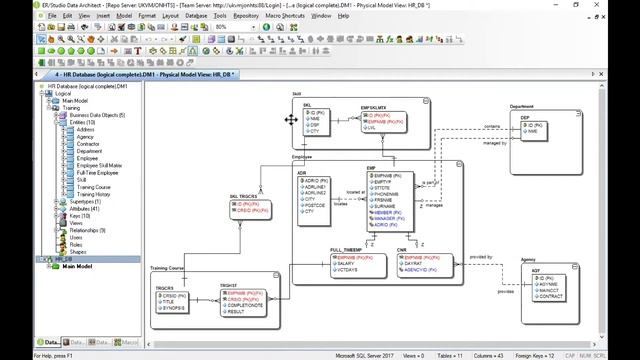Expand the Keys (10) node

(x=56, y=216)
